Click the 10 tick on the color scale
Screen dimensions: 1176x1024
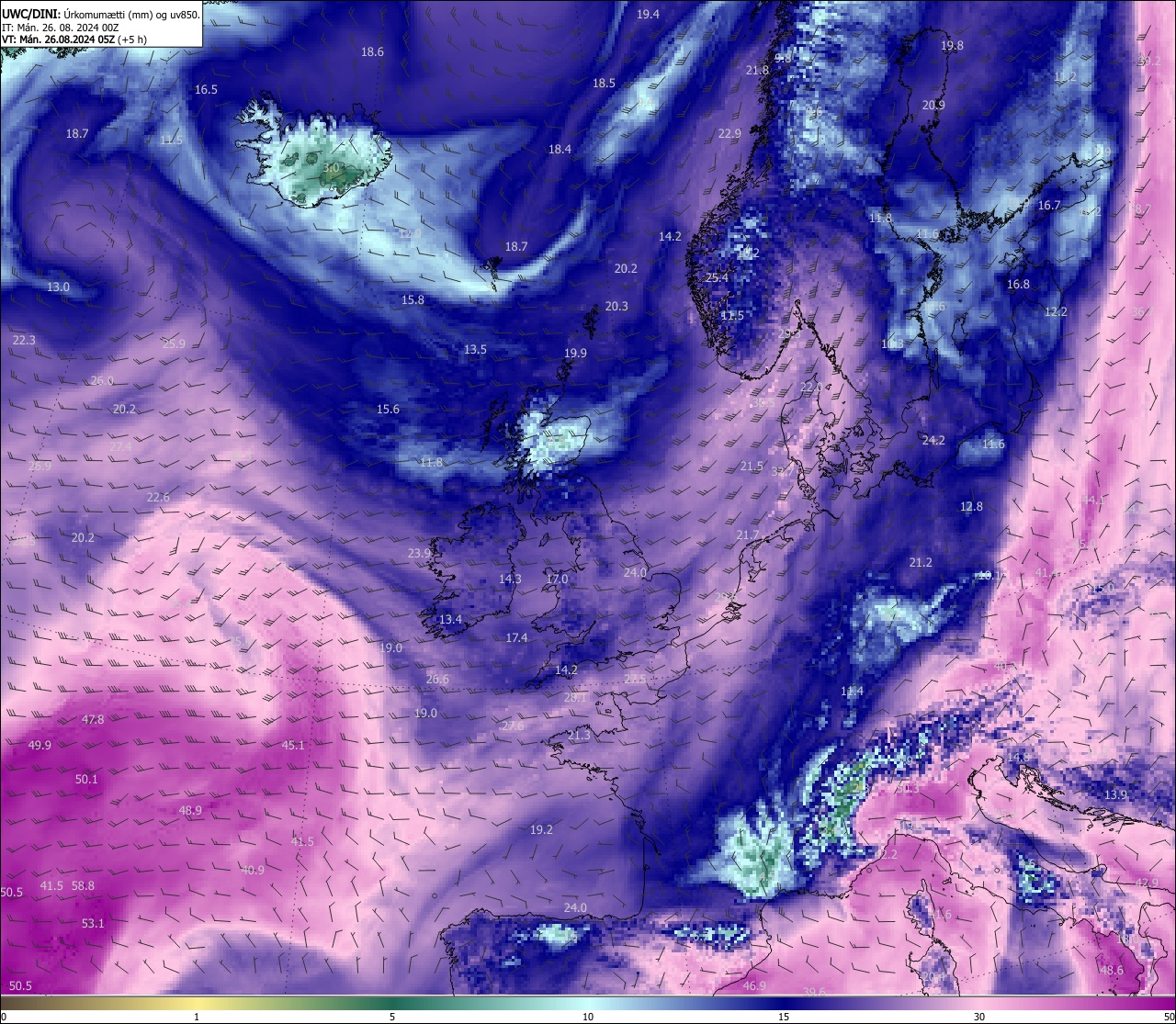588,1017
